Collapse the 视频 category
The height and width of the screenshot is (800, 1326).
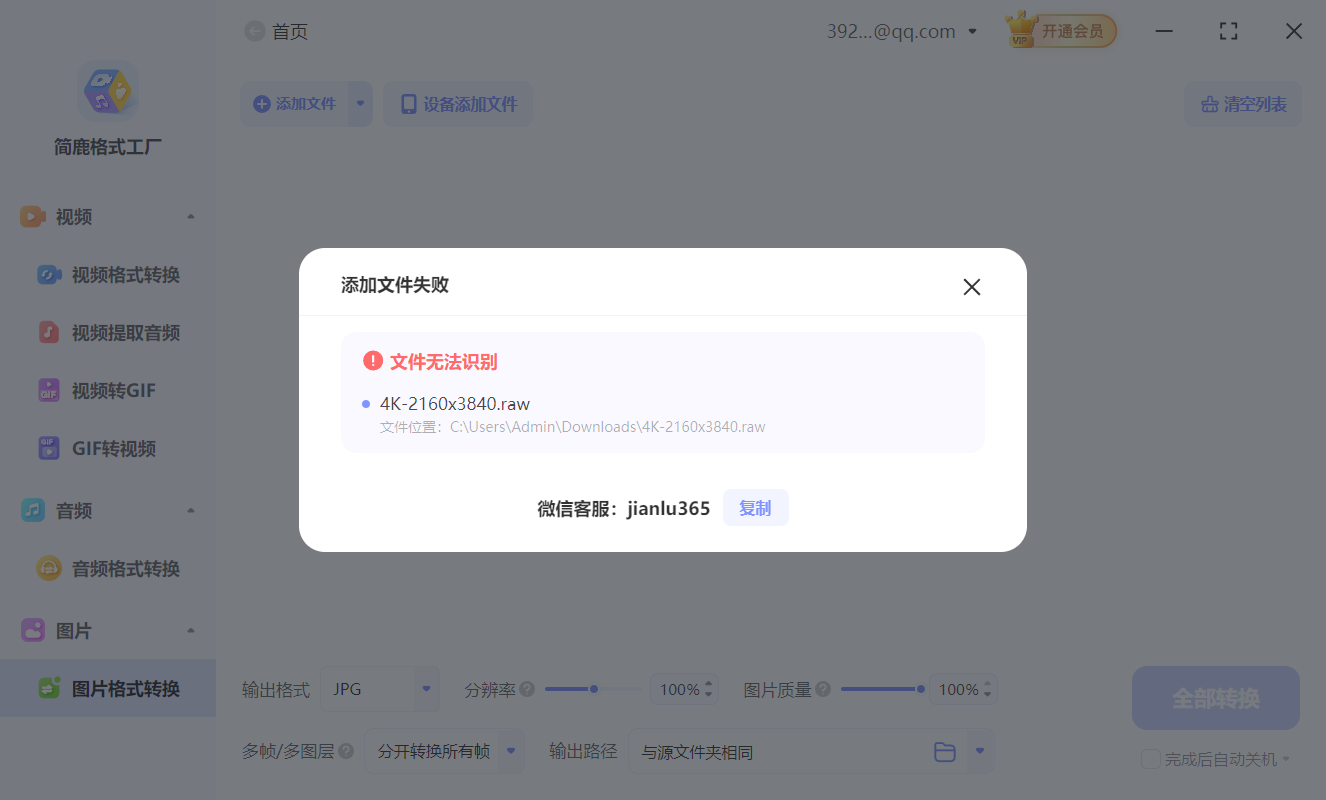(191, 216)
